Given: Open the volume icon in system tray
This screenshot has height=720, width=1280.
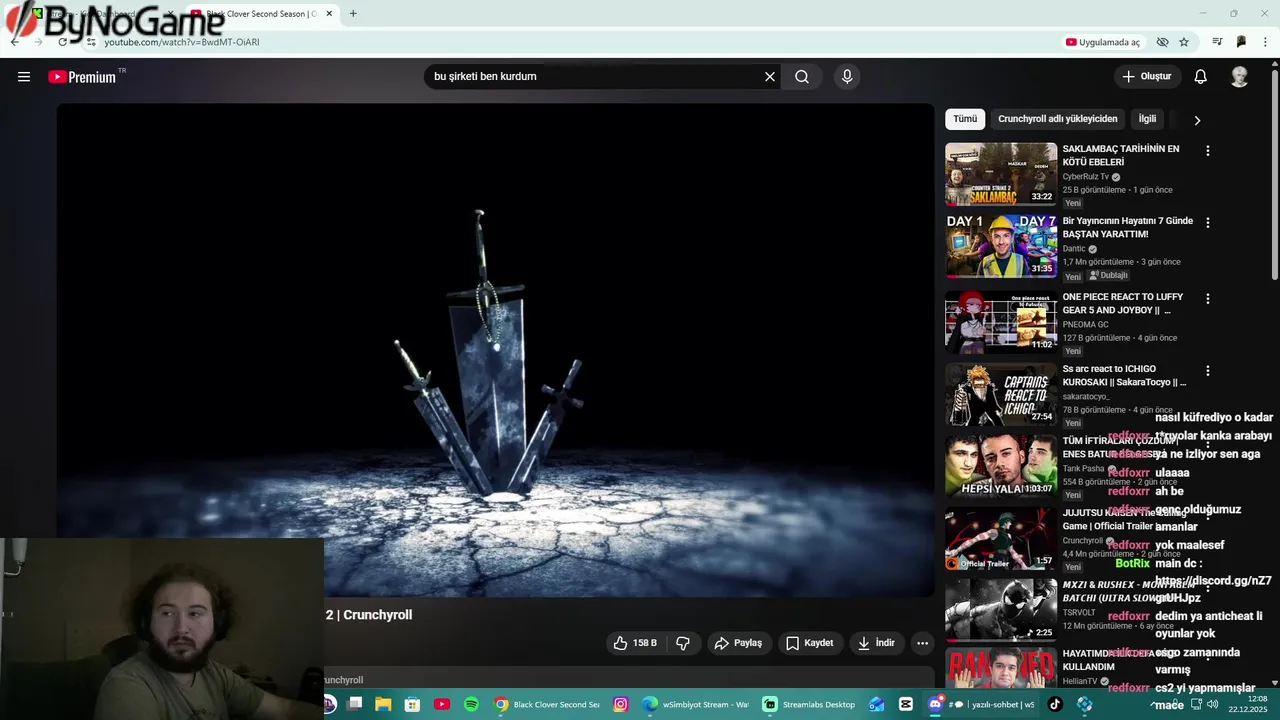Looking at the screenshot, I should (x=1213, y=704).
